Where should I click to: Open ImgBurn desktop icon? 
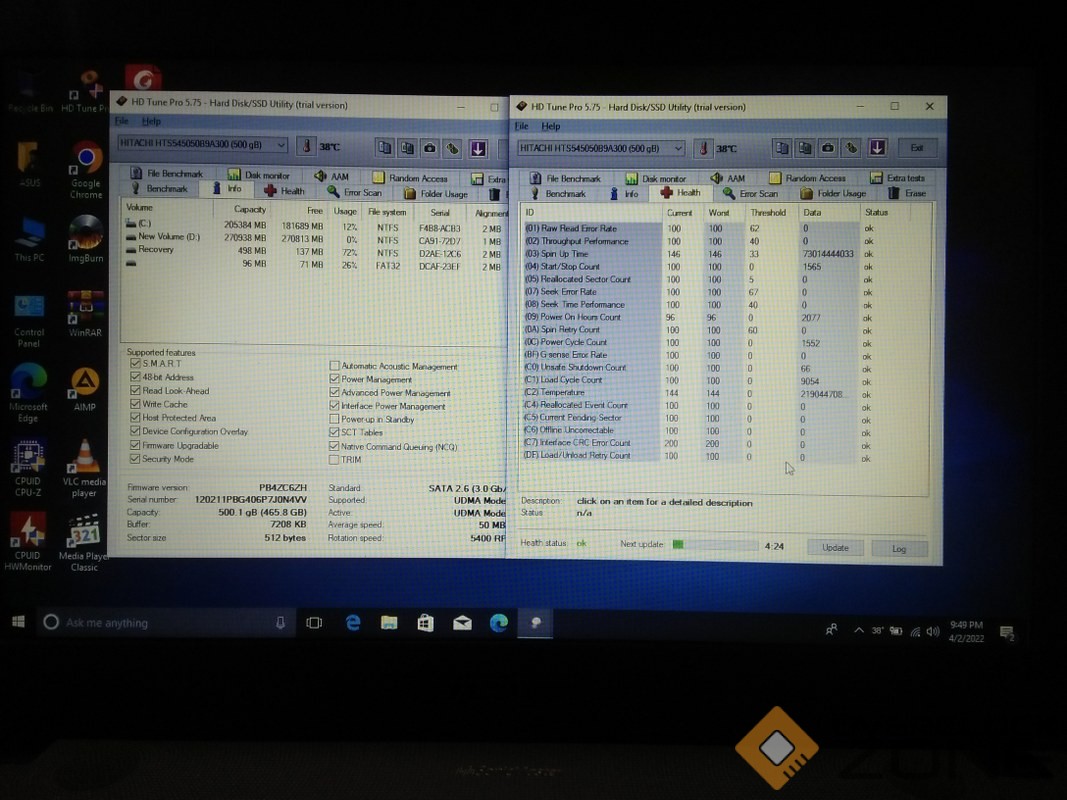[86, 238]
